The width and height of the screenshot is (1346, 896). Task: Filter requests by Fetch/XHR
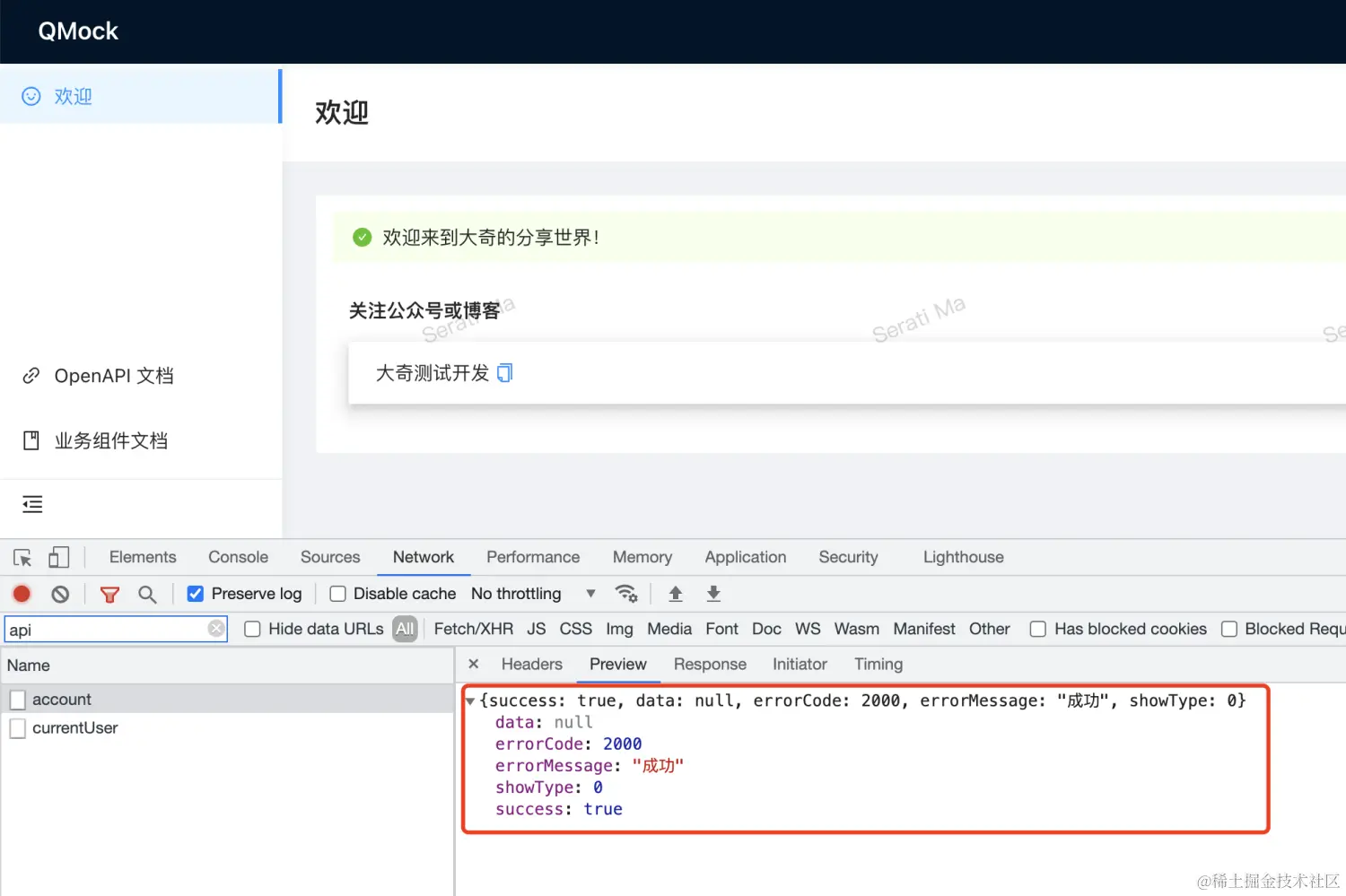coord(474,629)
